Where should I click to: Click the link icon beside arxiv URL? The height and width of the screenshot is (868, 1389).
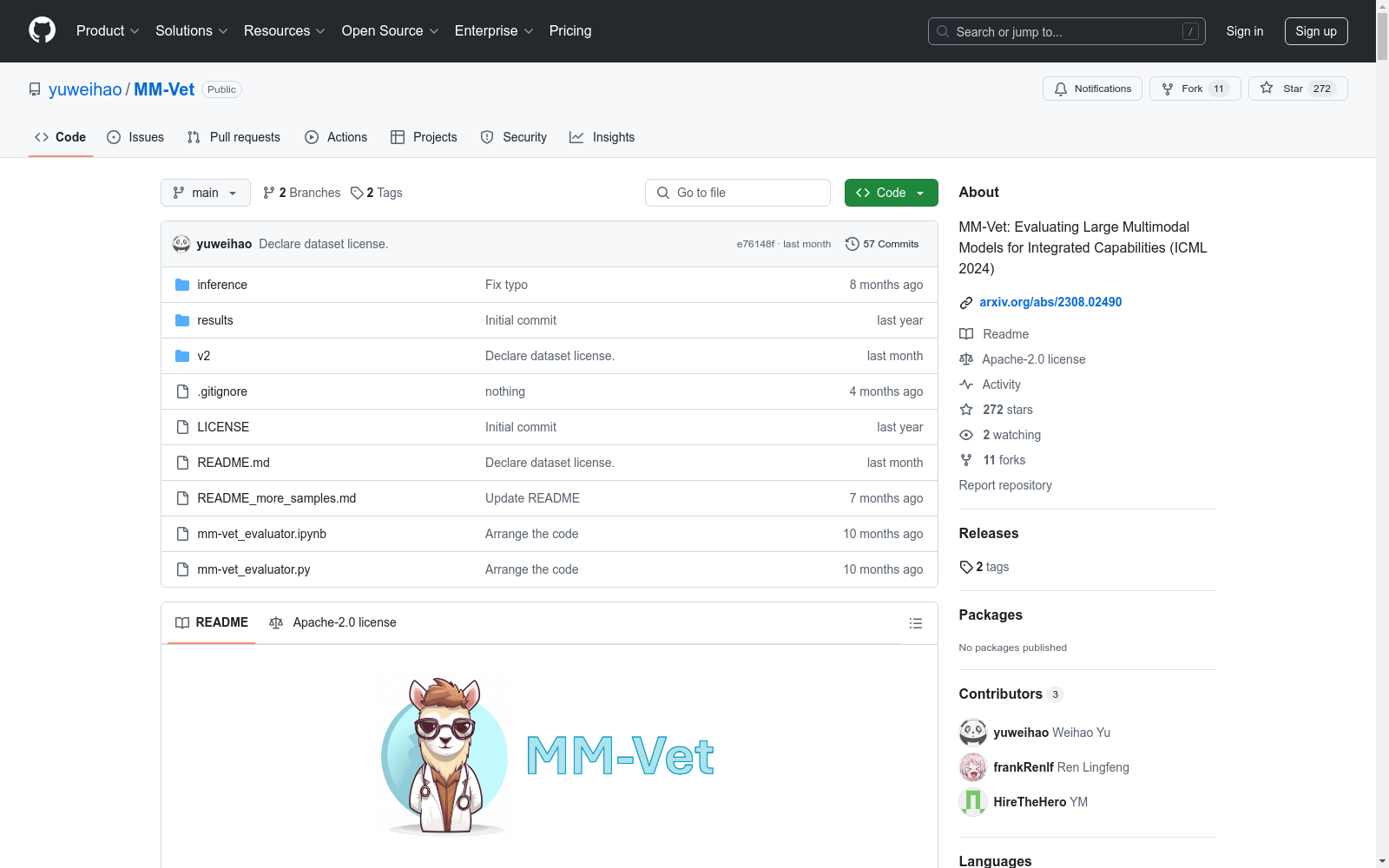tap(966, 303)
